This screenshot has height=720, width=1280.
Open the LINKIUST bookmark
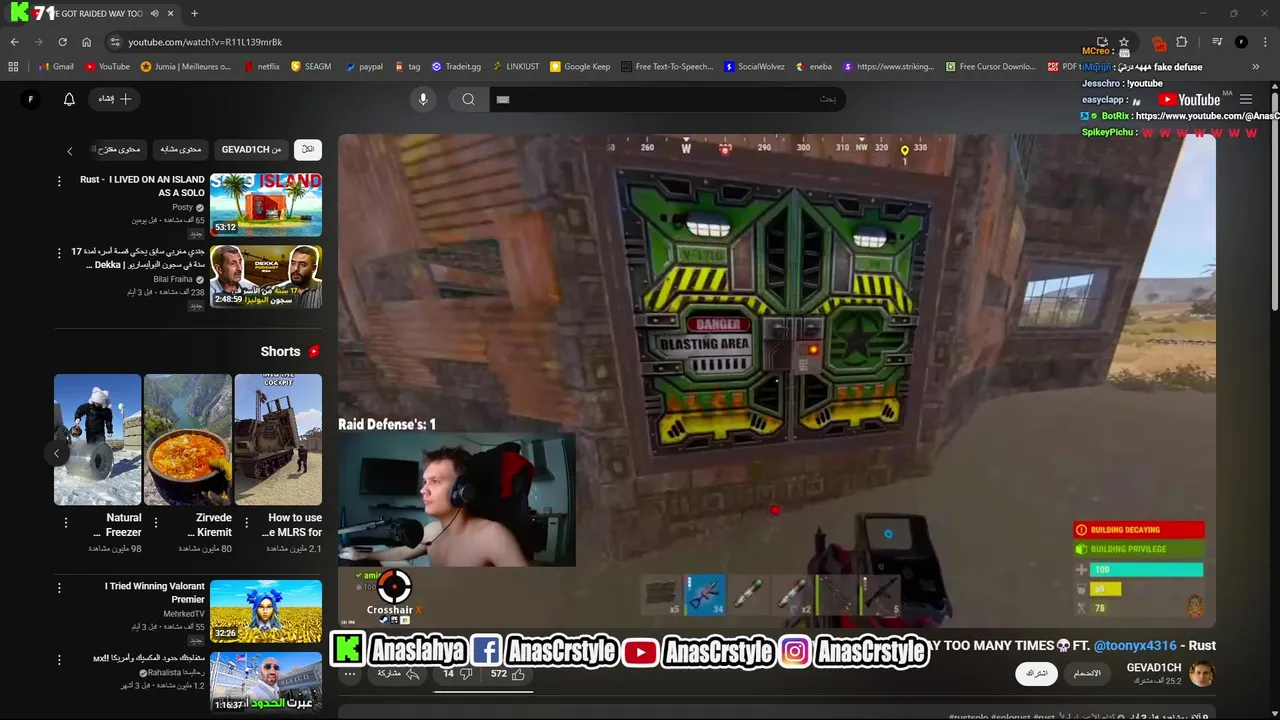(515, 67)
